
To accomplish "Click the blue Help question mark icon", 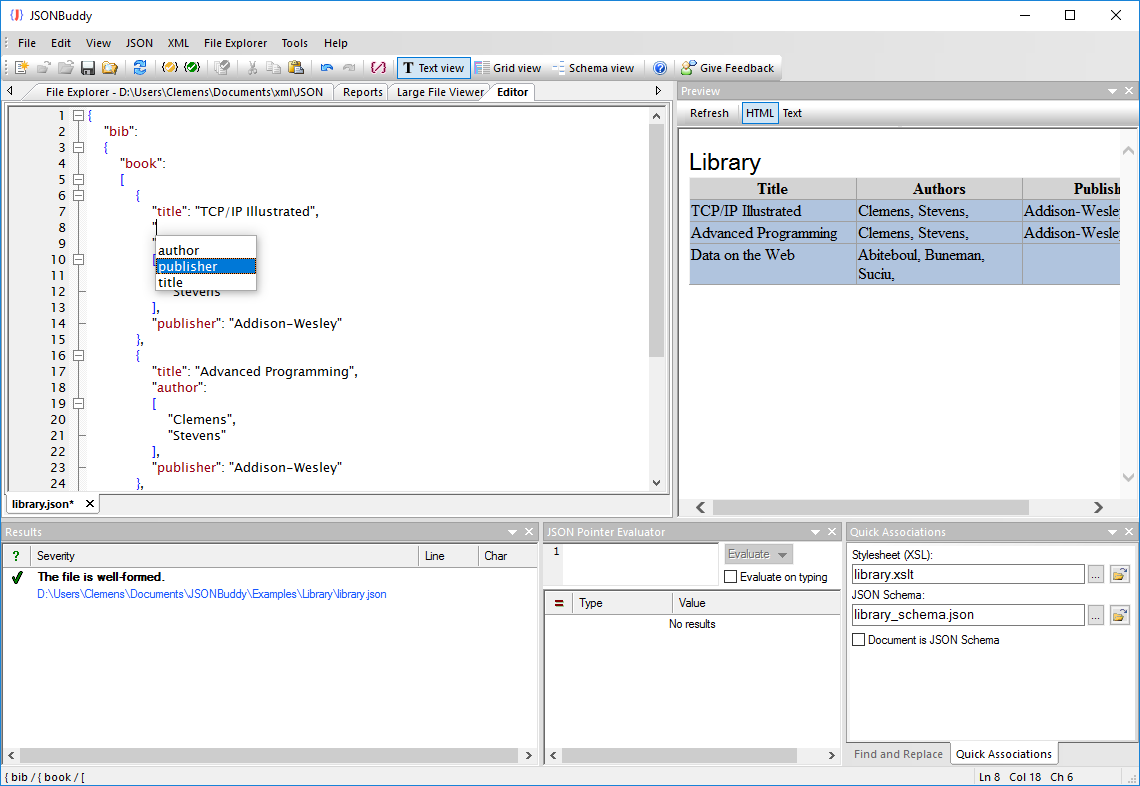I will tap(659, 68).
